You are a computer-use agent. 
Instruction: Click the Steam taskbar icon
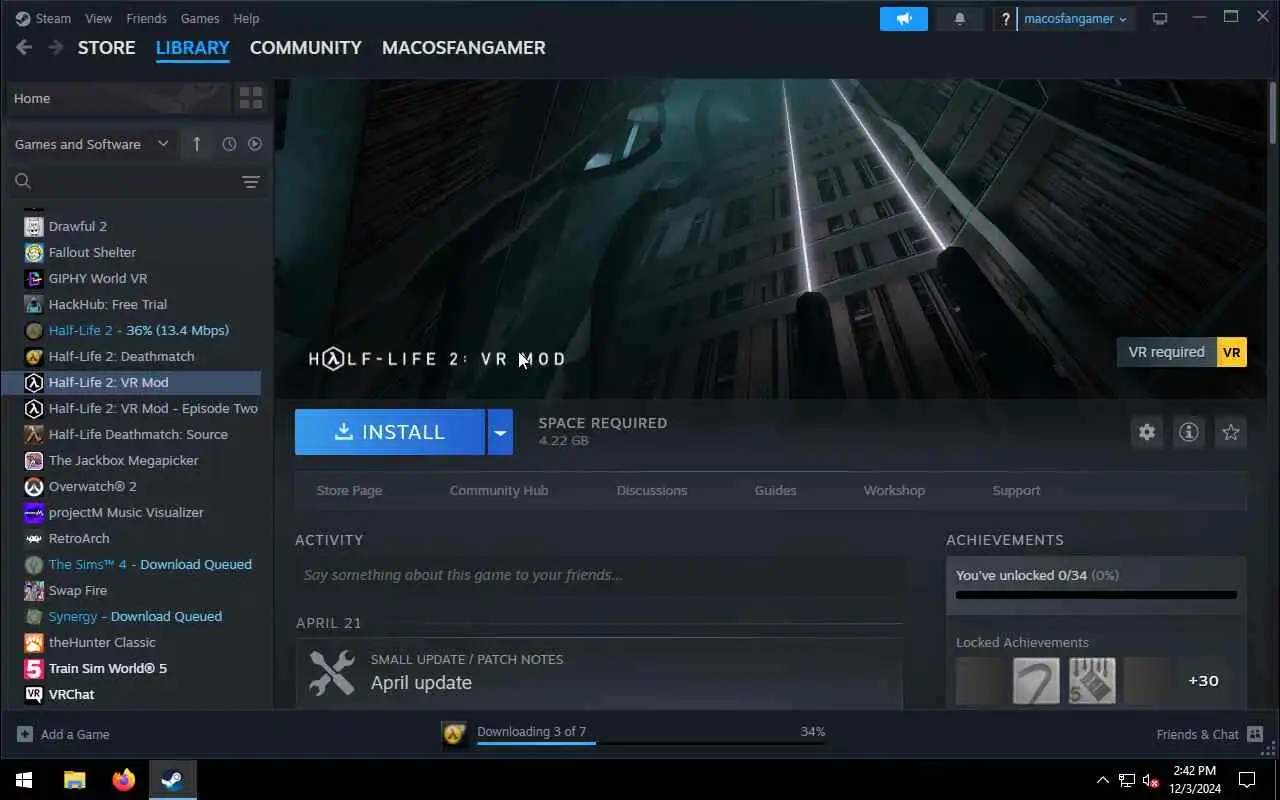coord(172,780)
